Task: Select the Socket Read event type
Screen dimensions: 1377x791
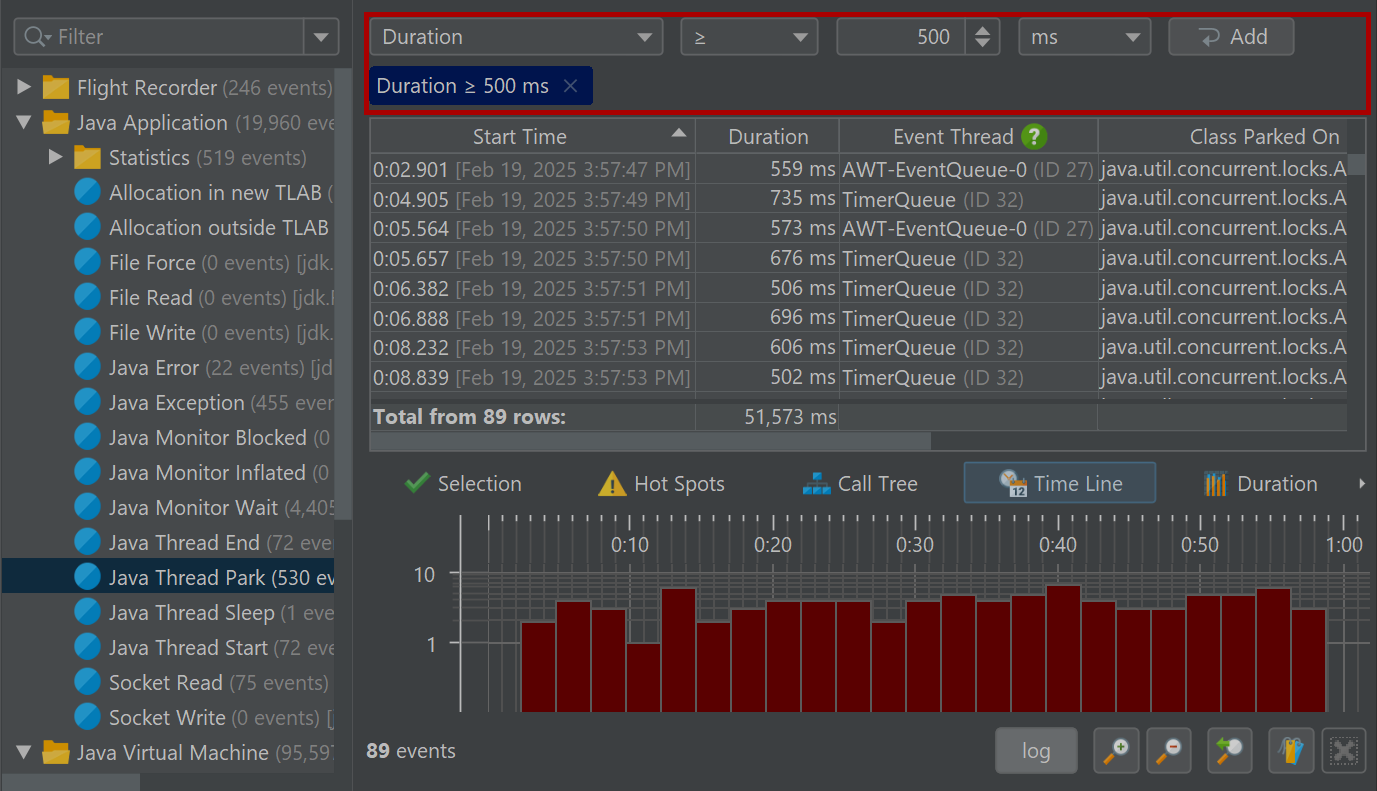Action: [165, 683]
